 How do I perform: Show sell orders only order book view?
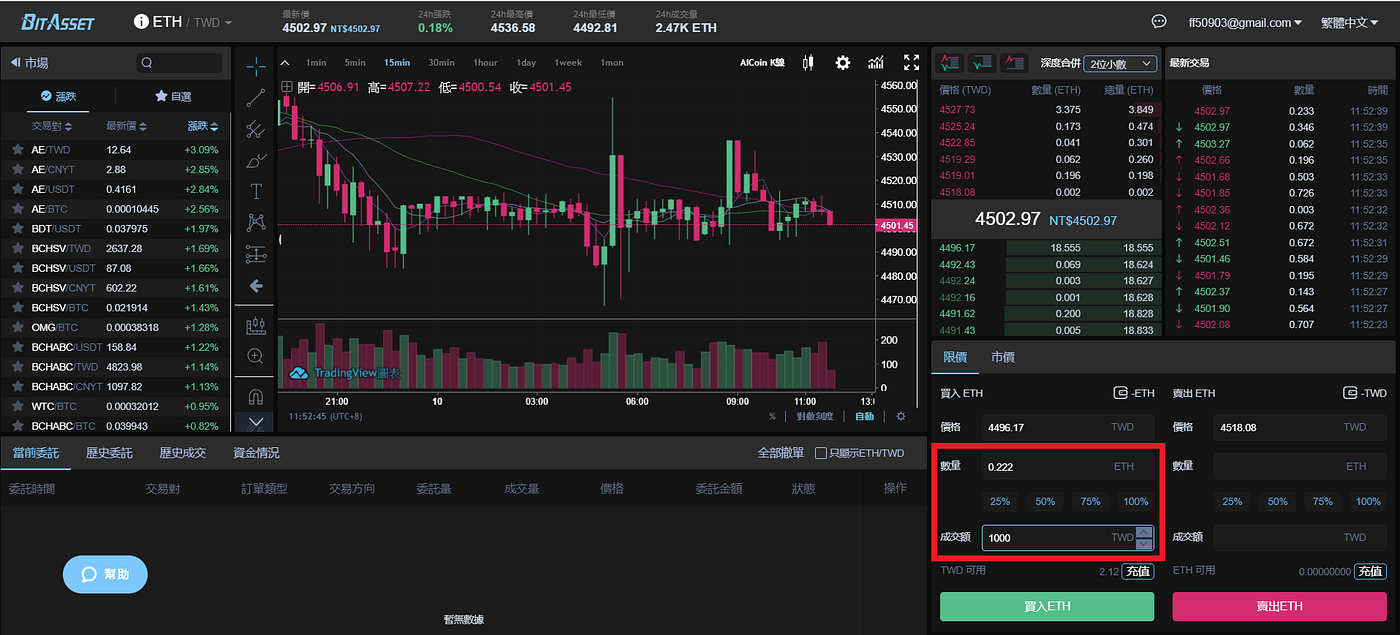pos(1014,63)
